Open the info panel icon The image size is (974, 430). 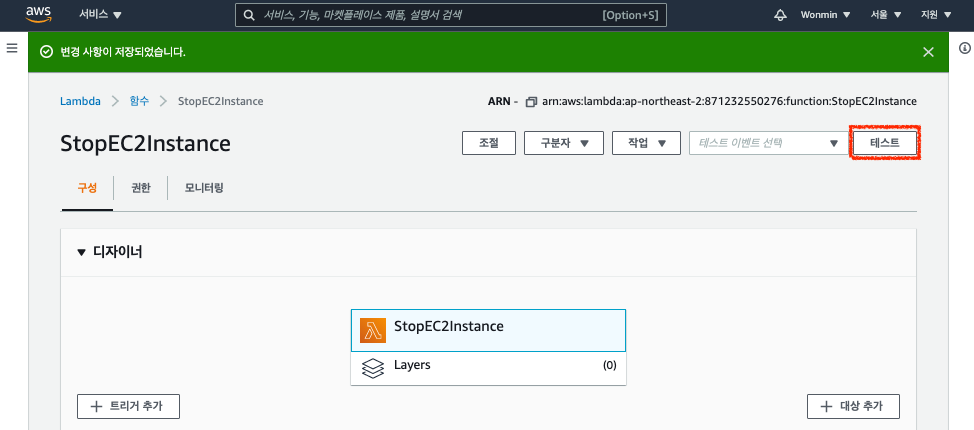pos(965,48)
